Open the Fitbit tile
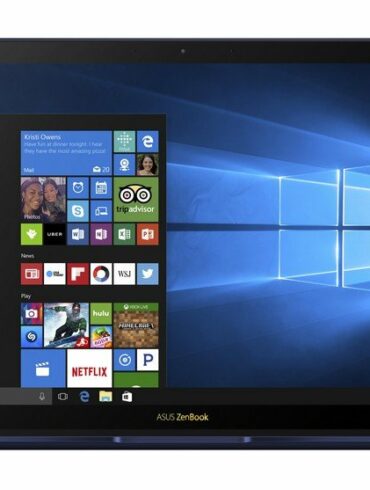The height and width of the screenshot is (490, 370). pyautogui.click(x=124, y=141)
